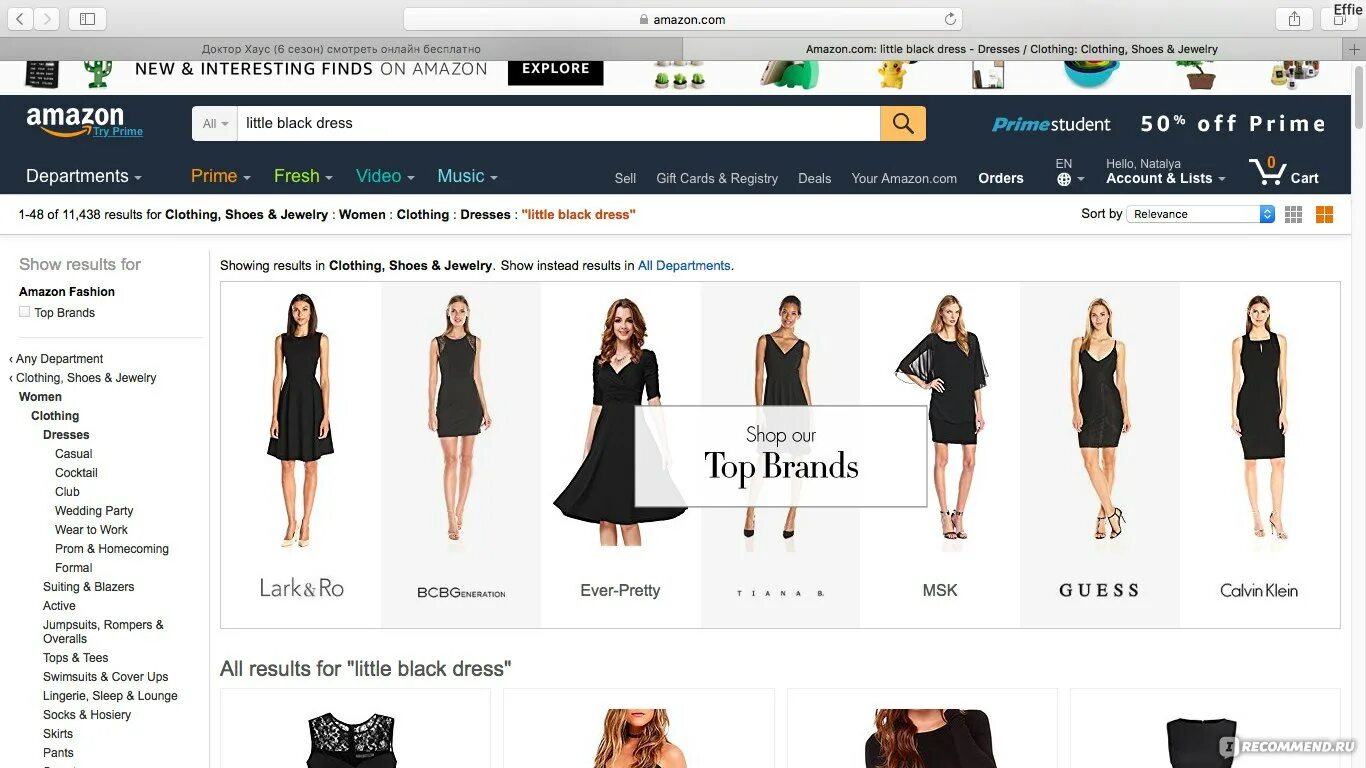The height and width of the screenshot is (768, 1366).
Task: Filter by Wedding Party dresses
Action: pyautogui.click(x=94, y=511)
